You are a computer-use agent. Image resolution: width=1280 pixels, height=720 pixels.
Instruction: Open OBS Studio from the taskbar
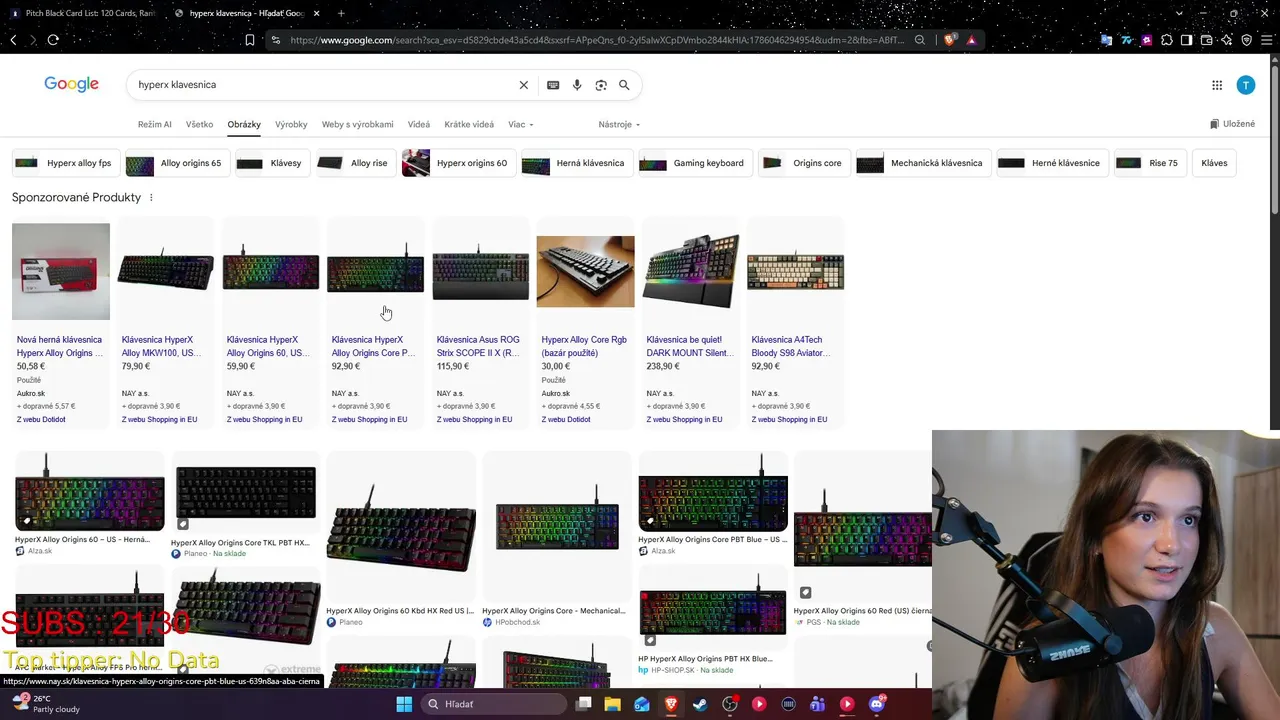point(730,704)
